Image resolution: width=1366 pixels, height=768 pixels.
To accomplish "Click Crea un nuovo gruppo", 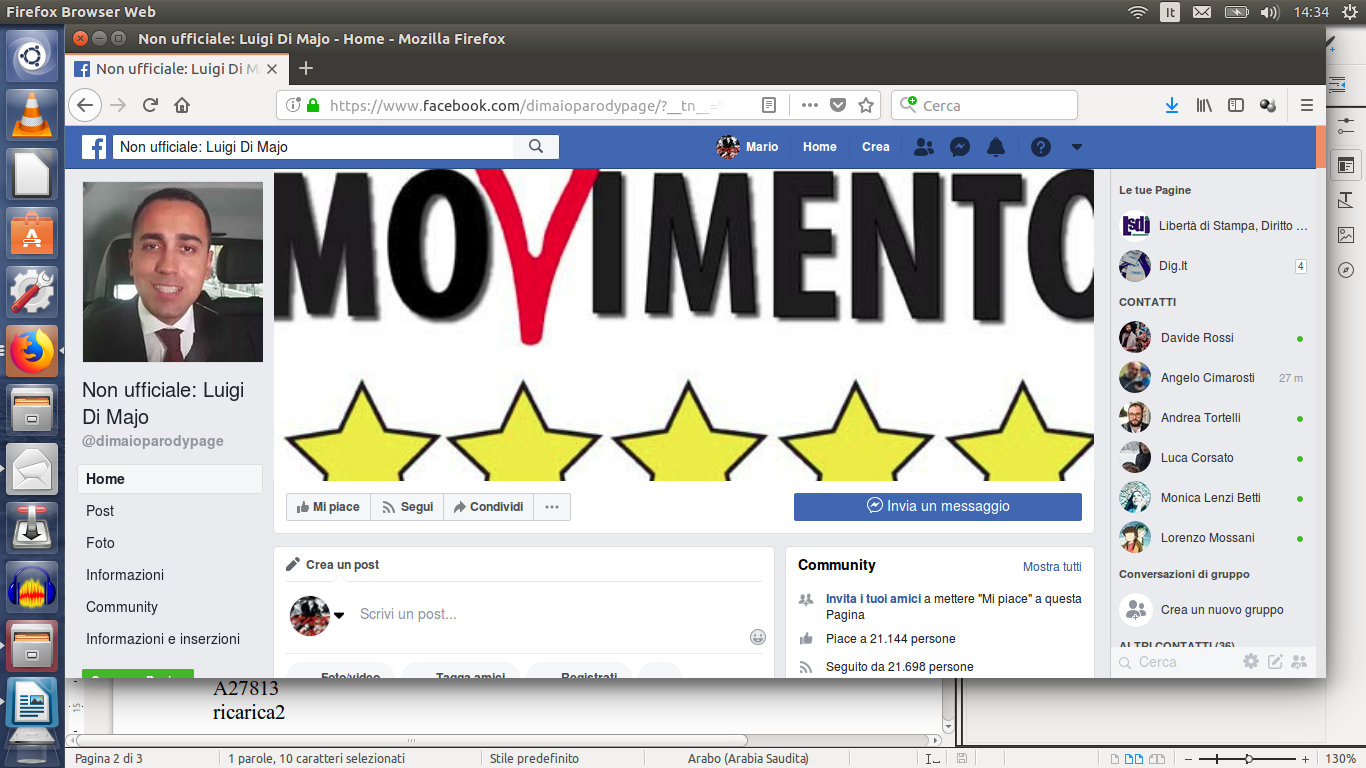I will tap(1212, 610).
